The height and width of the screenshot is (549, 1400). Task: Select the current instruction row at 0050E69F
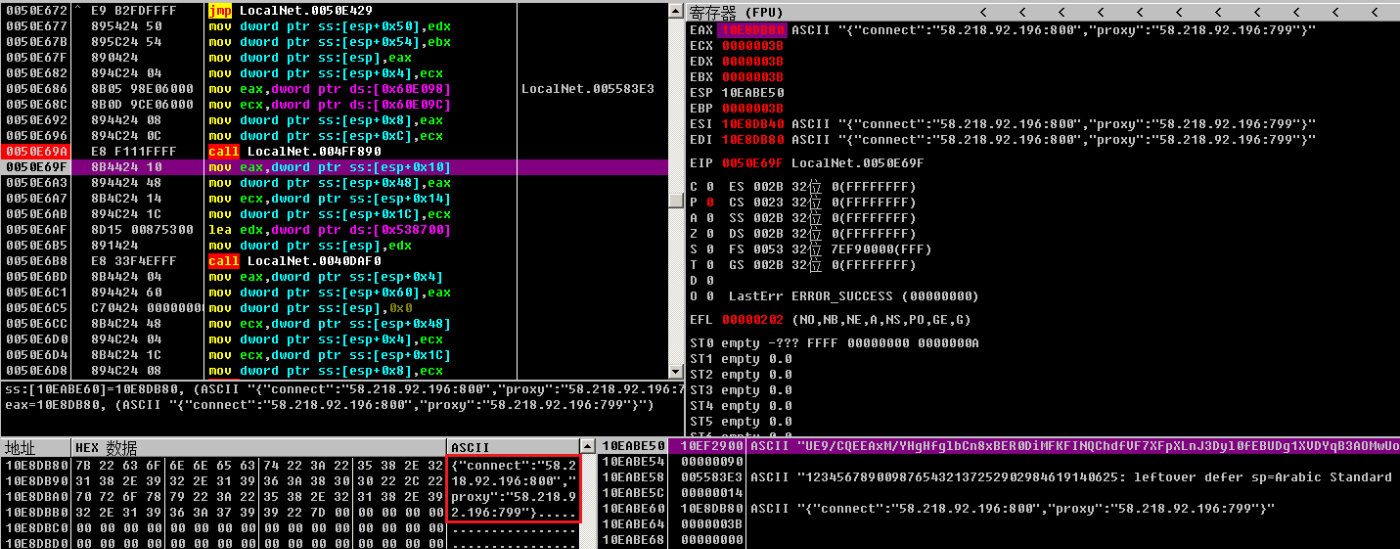click(334, 167)
